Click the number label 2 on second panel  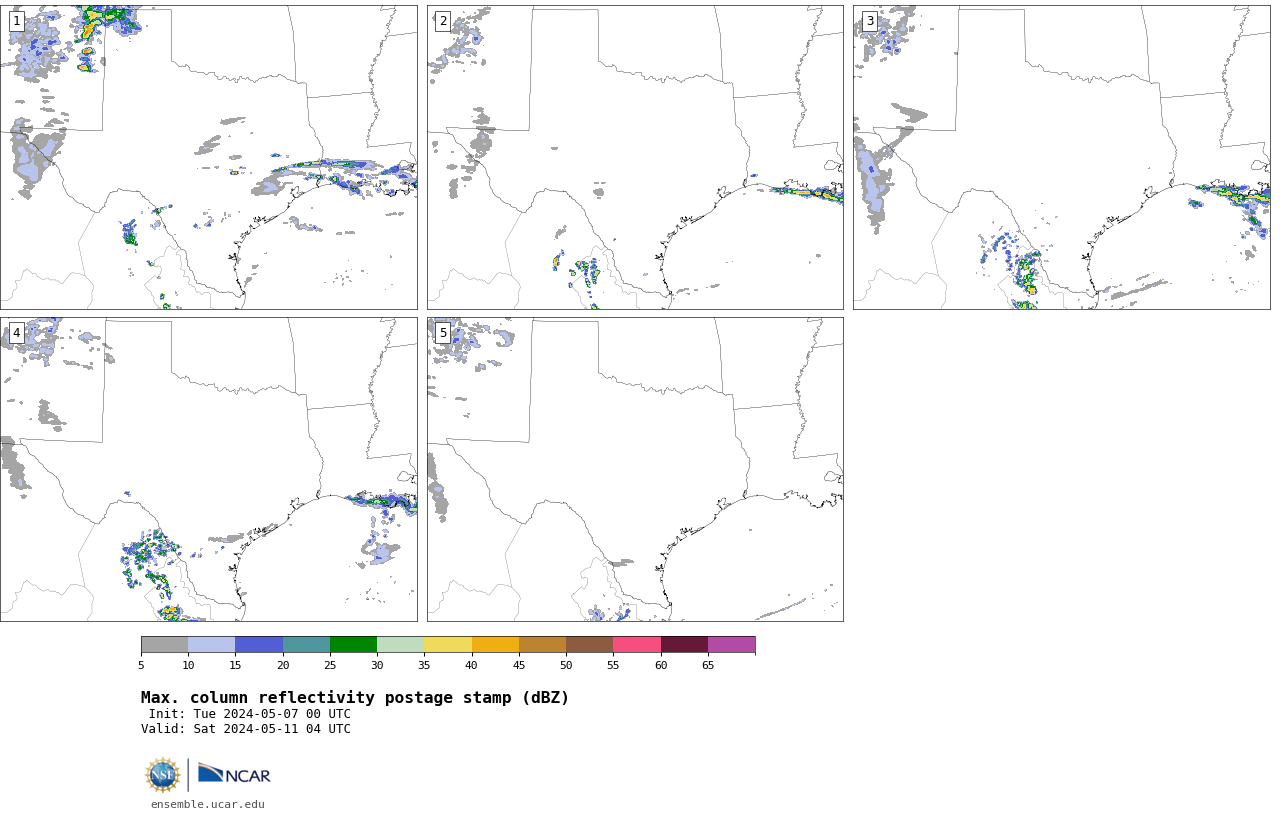(x=443, y=21)
